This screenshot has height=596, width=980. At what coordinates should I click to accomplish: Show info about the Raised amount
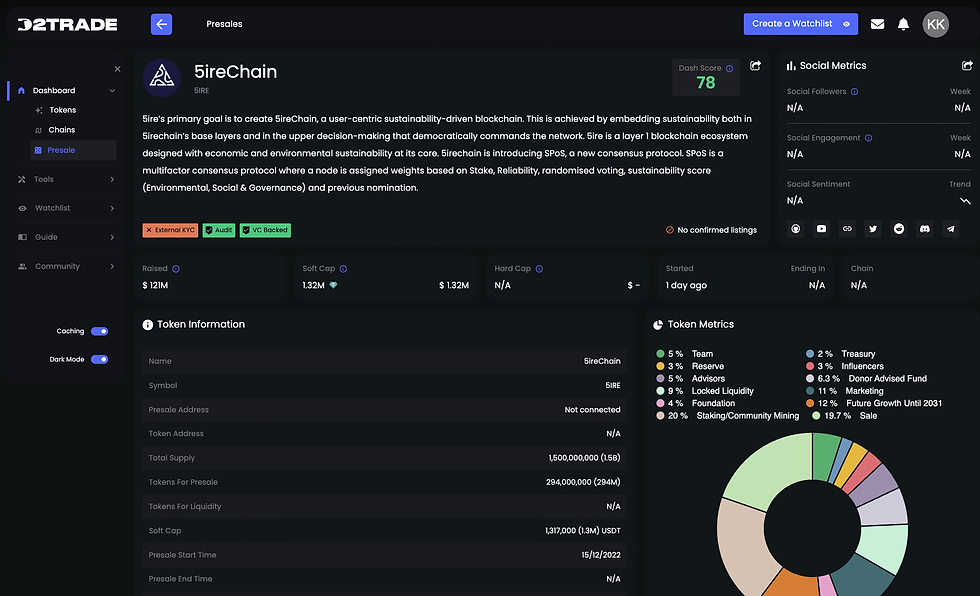(x=176, y=269)
